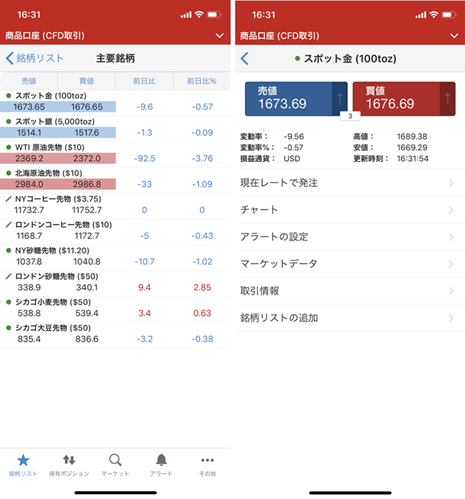
Task: Open the チャート menu row
Action: coord(350,210)
